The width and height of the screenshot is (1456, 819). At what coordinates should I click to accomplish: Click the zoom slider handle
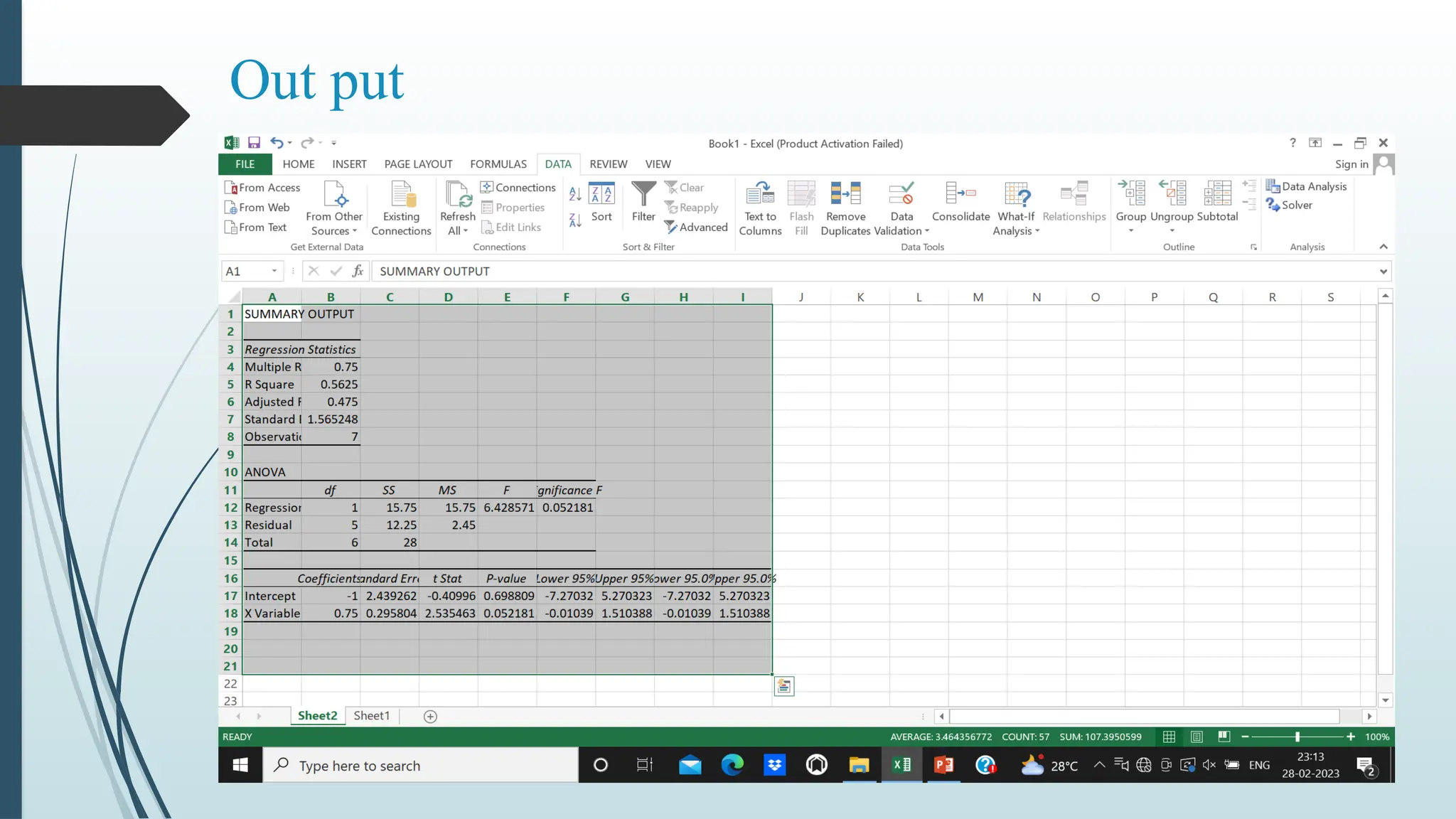[x=1297, y=737]
